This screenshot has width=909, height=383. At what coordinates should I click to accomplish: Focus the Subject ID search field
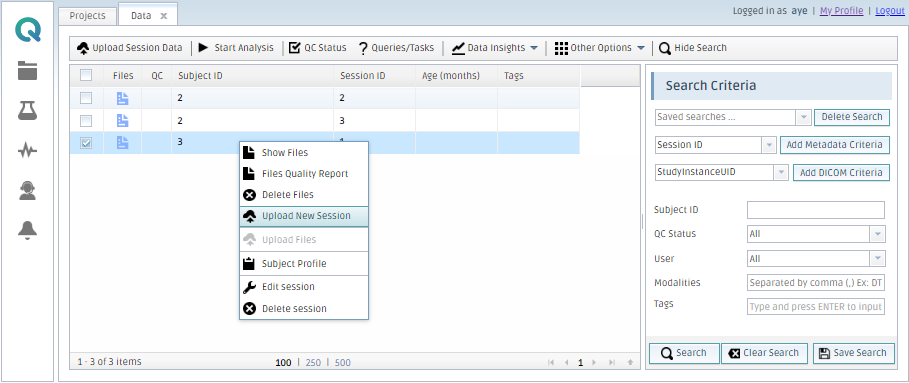coord(816,210)
